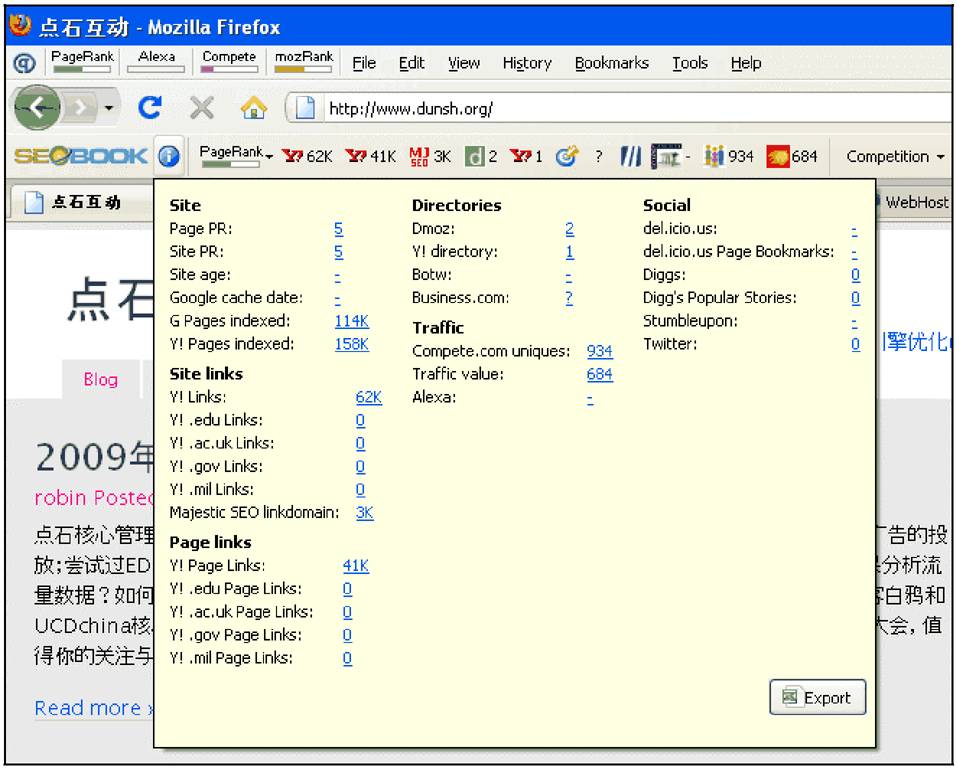Open the View menu
This screenshot has height=769, width=957.
pos(464,63)
